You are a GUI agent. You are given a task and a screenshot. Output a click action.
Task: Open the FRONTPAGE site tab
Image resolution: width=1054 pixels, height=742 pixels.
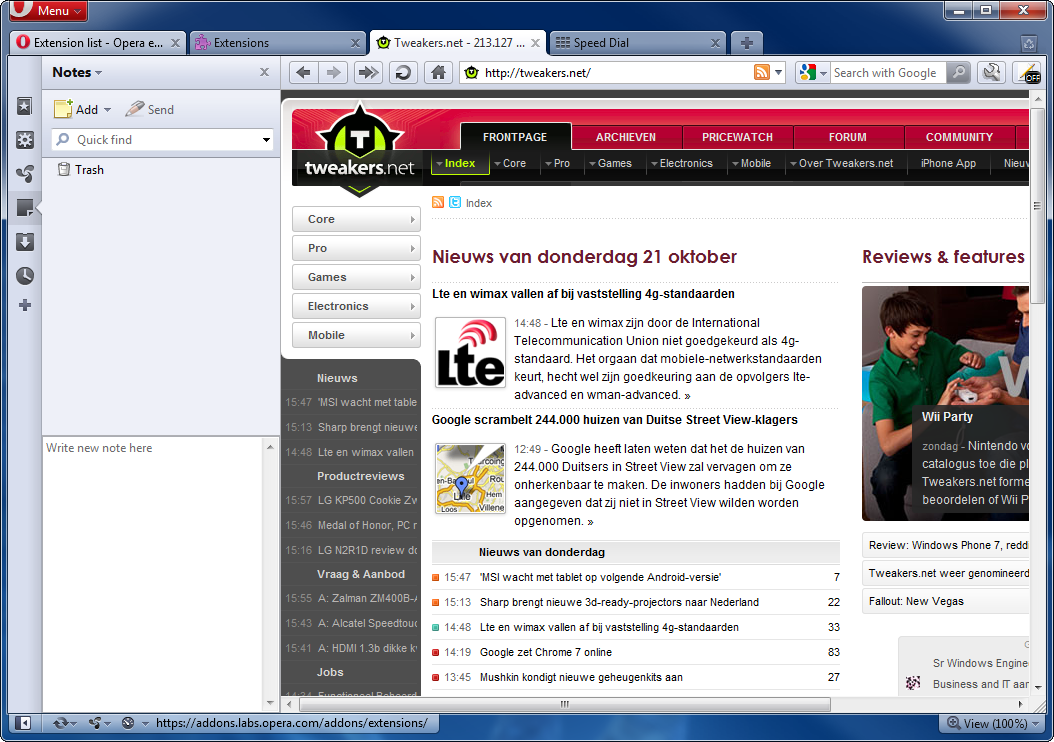(515, 136)
